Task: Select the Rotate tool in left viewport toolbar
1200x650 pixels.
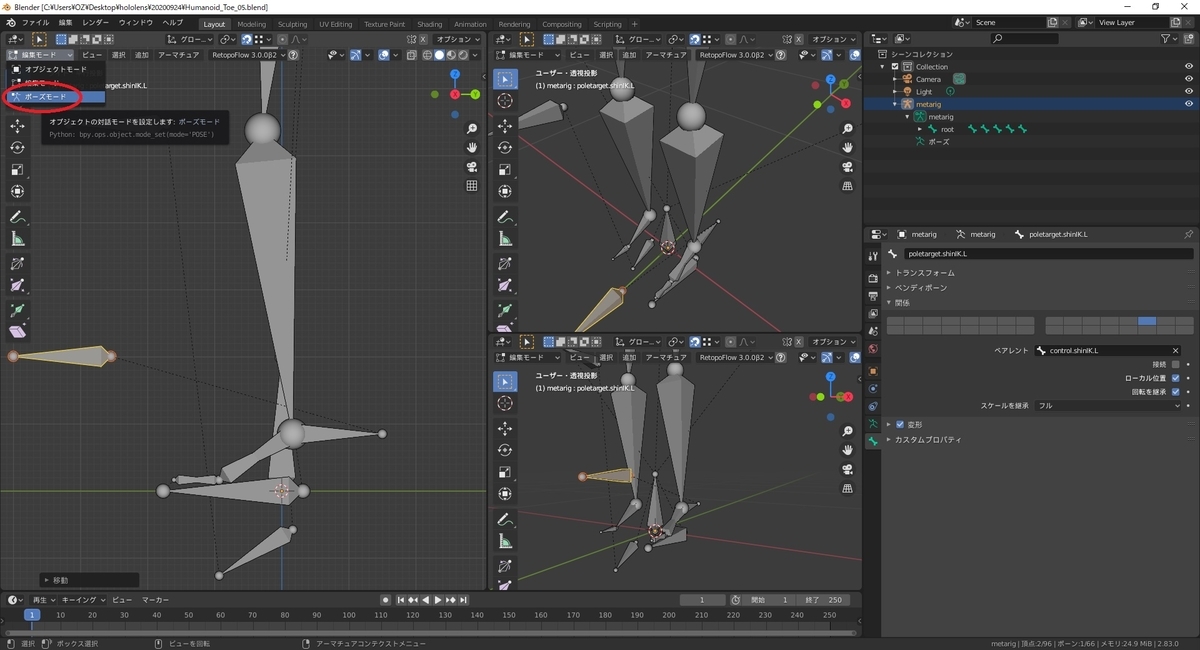Action: [18, 148]
